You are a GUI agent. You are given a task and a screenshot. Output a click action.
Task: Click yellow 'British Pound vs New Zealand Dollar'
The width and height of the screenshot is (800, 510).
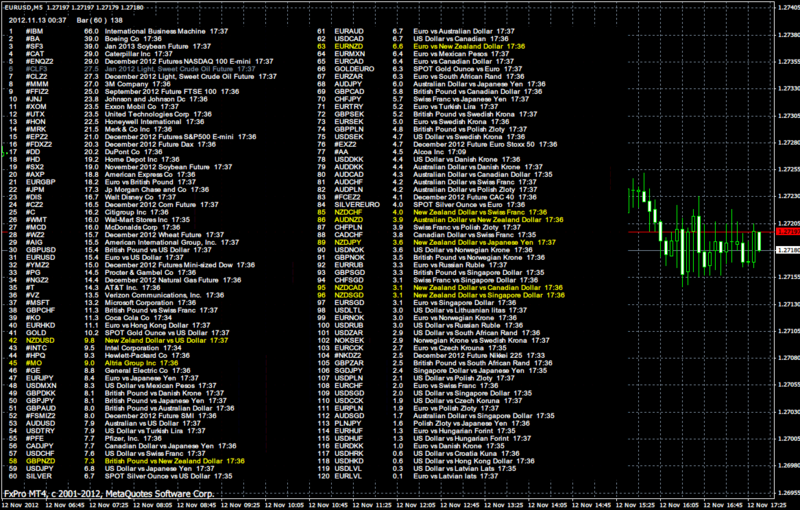click(163, 461)
